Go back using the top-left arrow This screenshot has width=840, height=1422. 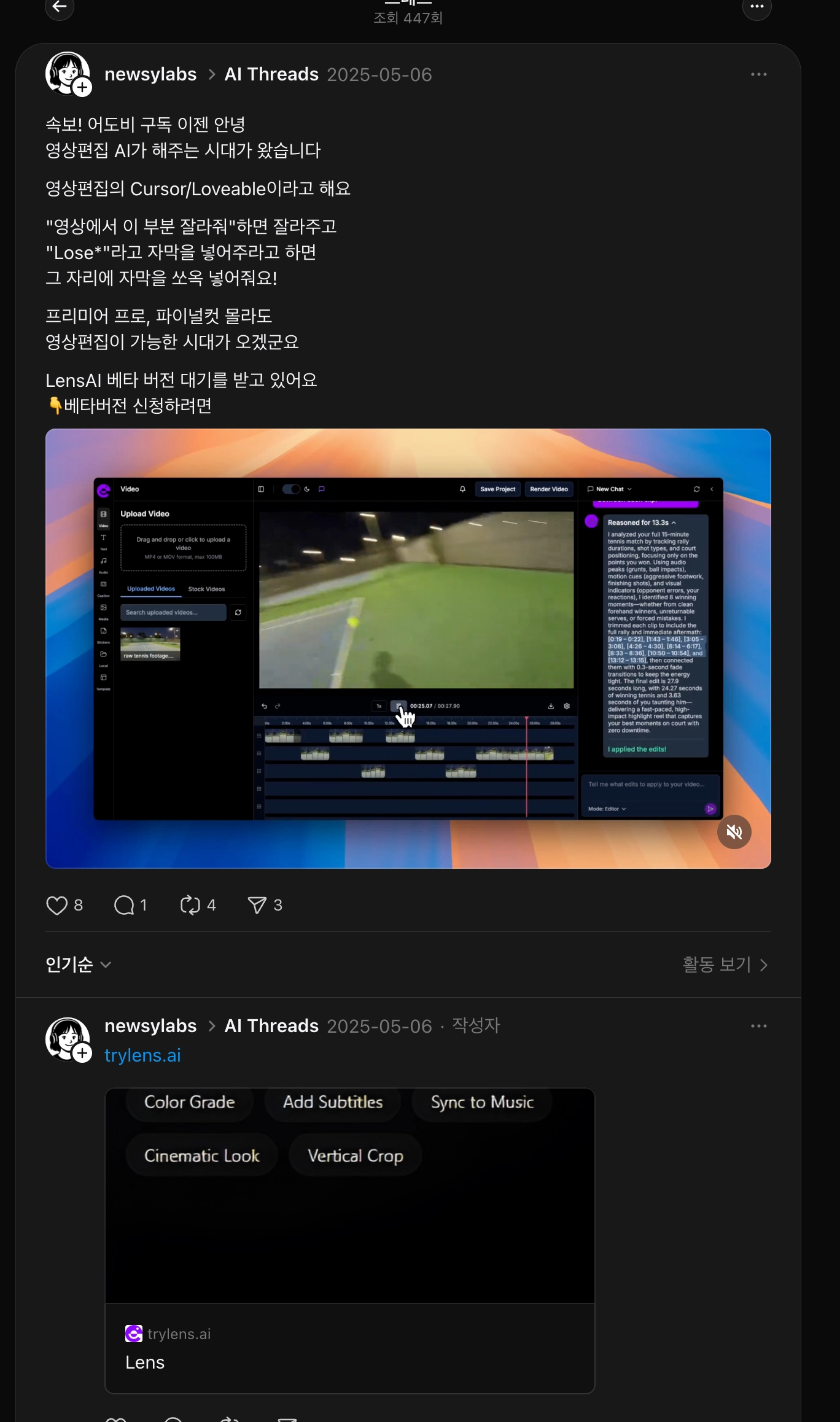point(60,7)
